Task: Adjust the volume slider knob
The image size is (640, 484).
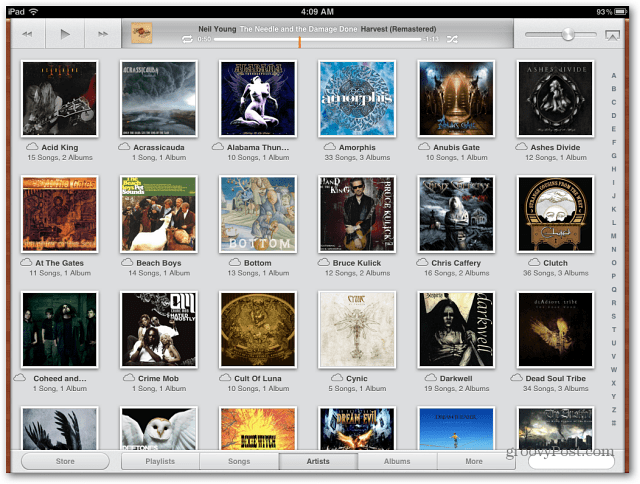Action: [x=568, y=34]
